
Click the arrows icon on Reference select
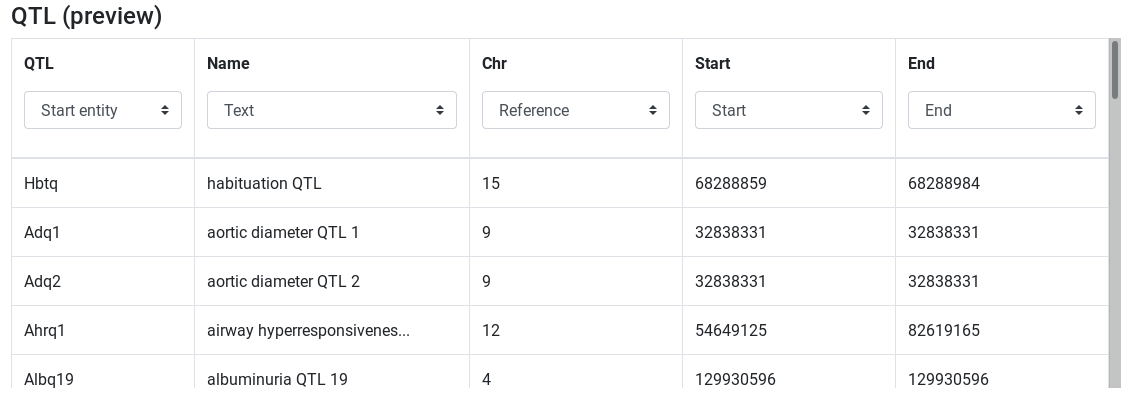pos(653,110)
